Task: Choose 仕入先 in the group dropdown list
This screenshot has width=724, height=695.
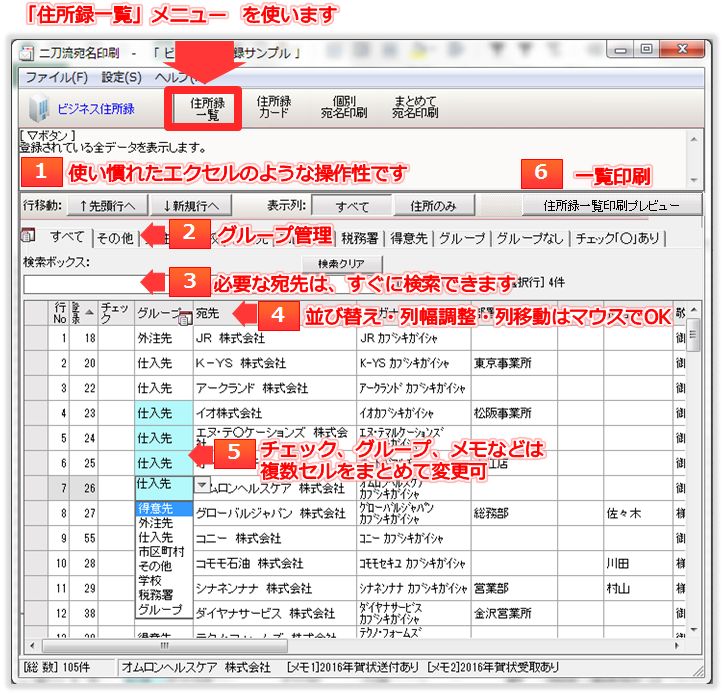Action: 164,538
